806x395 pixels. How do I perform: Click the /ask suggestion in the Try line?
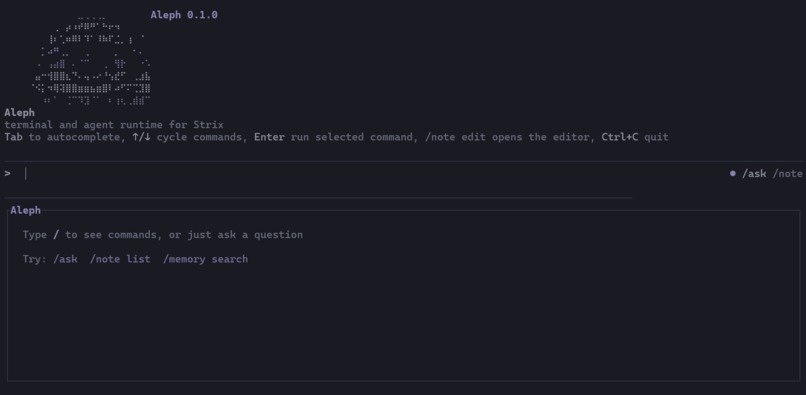(65, 259)
